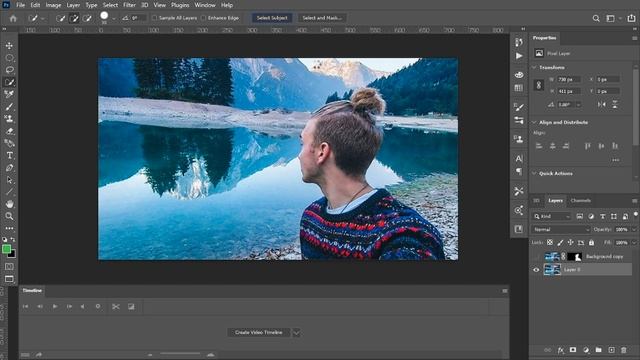Click the Select Subject button

(x=272, y=18)
